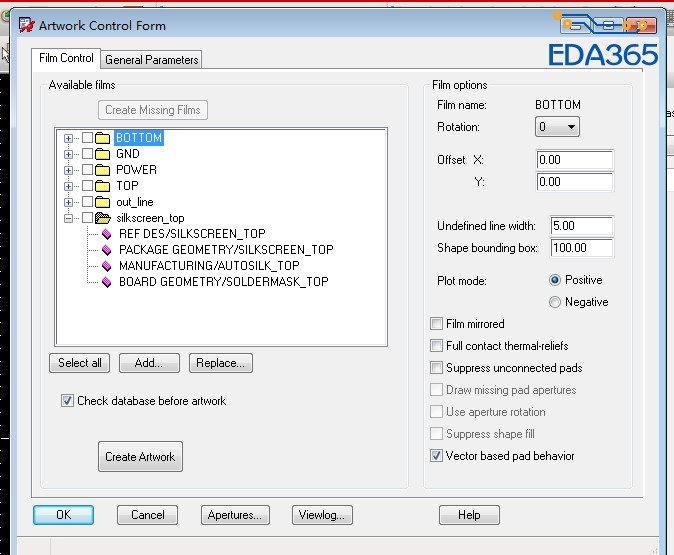This screenshot has width=674, height=555.
Task: Select Positive plot mode
Action: click(x=555, y=280)
